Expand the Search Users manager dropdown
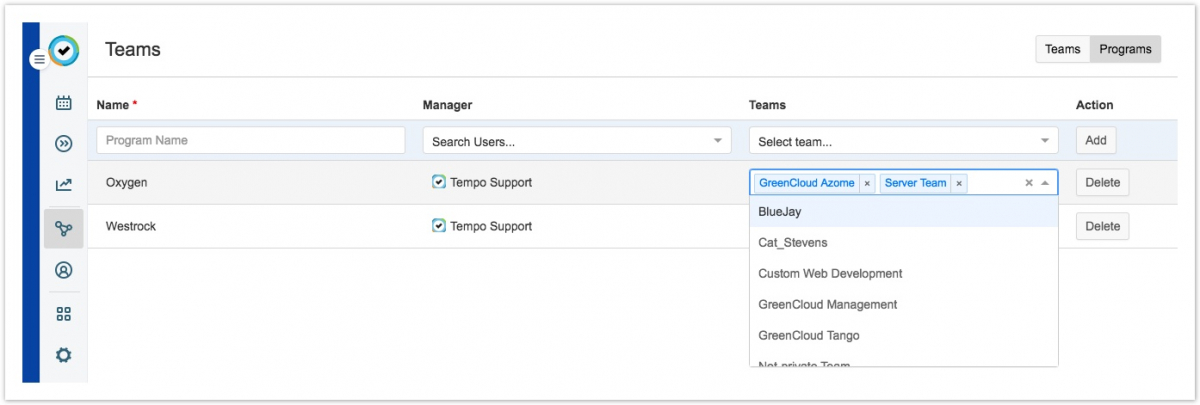This screenshot has height=405, width=1200. click(x=717, y=141)
